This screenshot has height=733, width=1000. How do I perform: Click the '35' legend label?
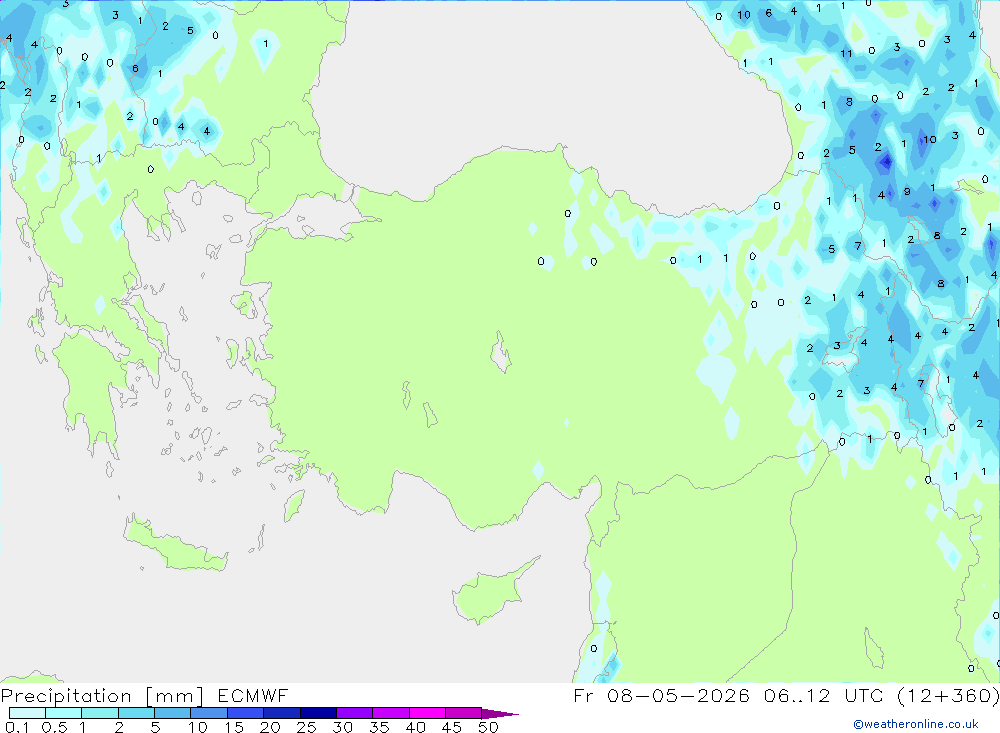[379, 727]
